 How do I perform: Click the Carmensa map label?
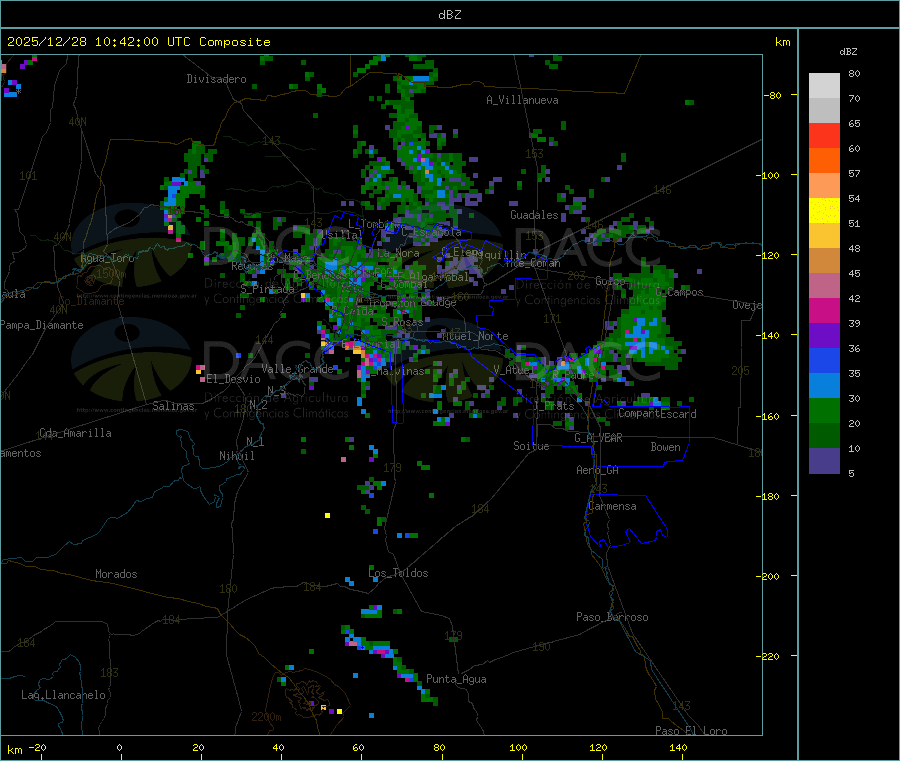click(x=612, y=506)
